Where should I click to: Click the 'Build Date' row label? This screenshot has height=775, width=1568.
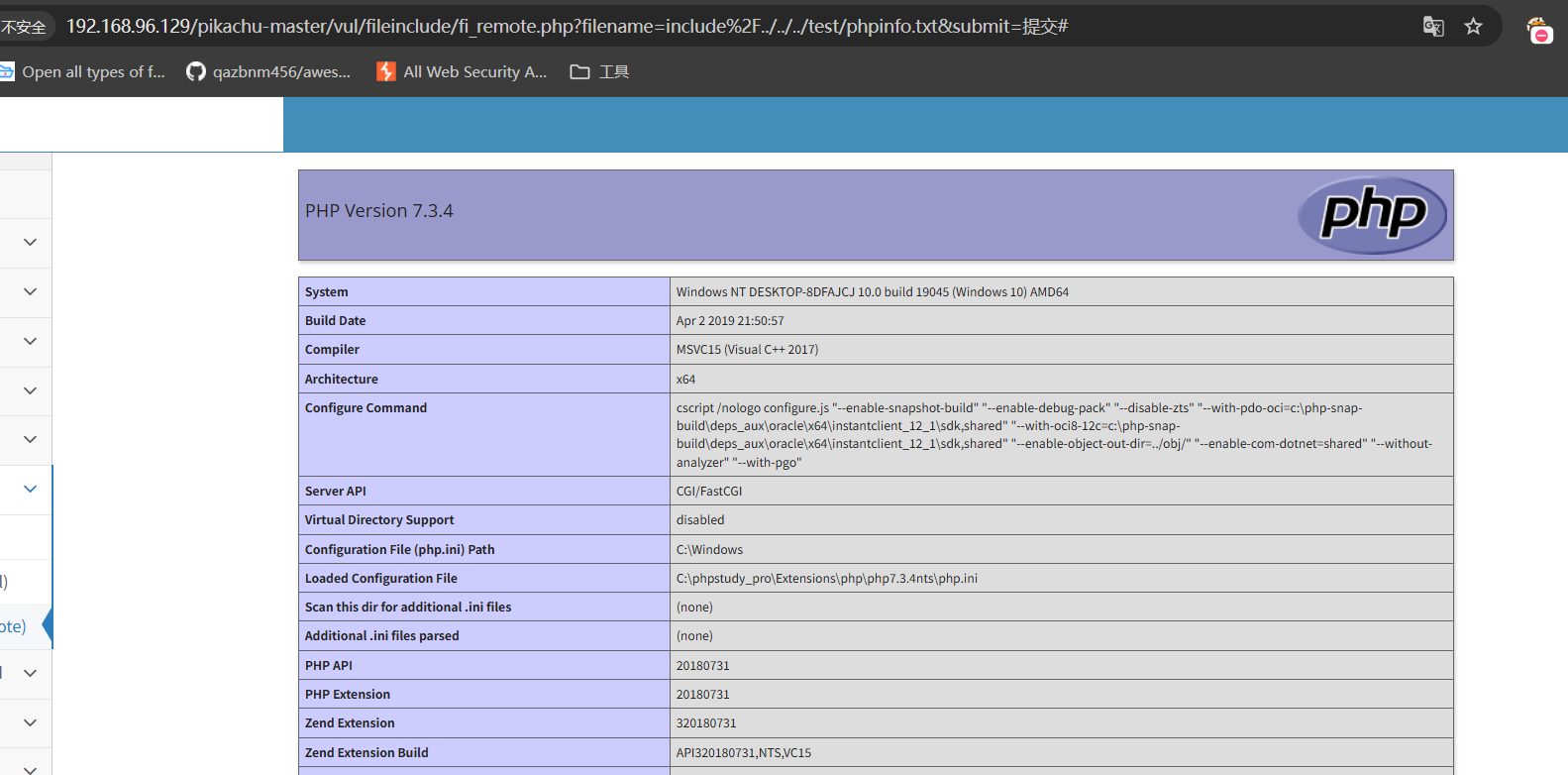(335, 321)
